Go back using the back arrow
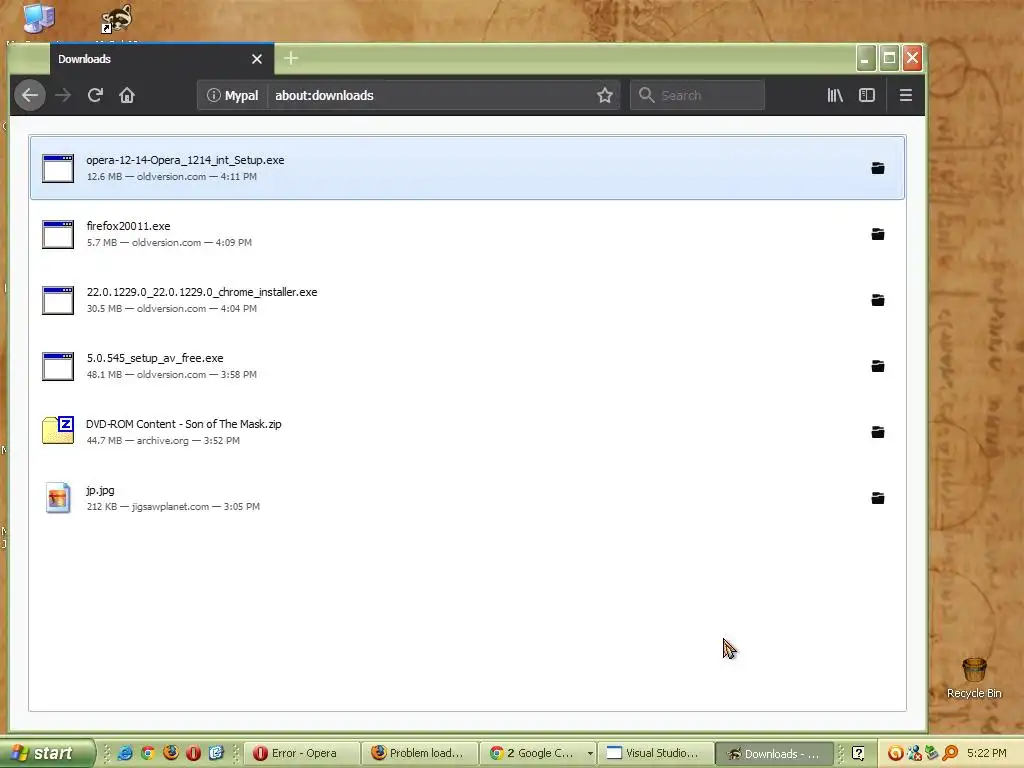The height and width of the screenshot is (768, 1024). pos(30,95)
